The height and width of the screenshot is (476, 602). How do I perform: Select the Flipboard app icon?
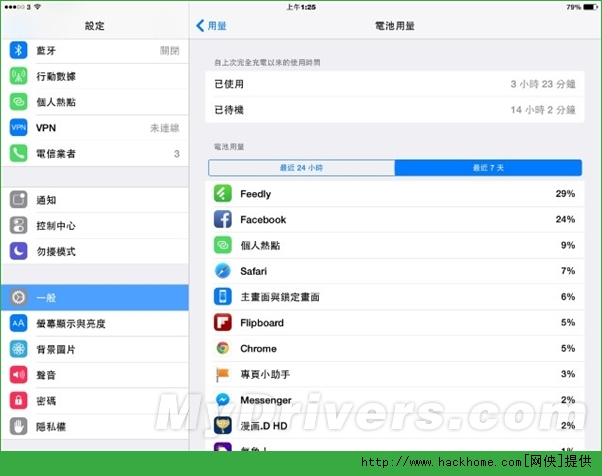click(x=223, y=322)
